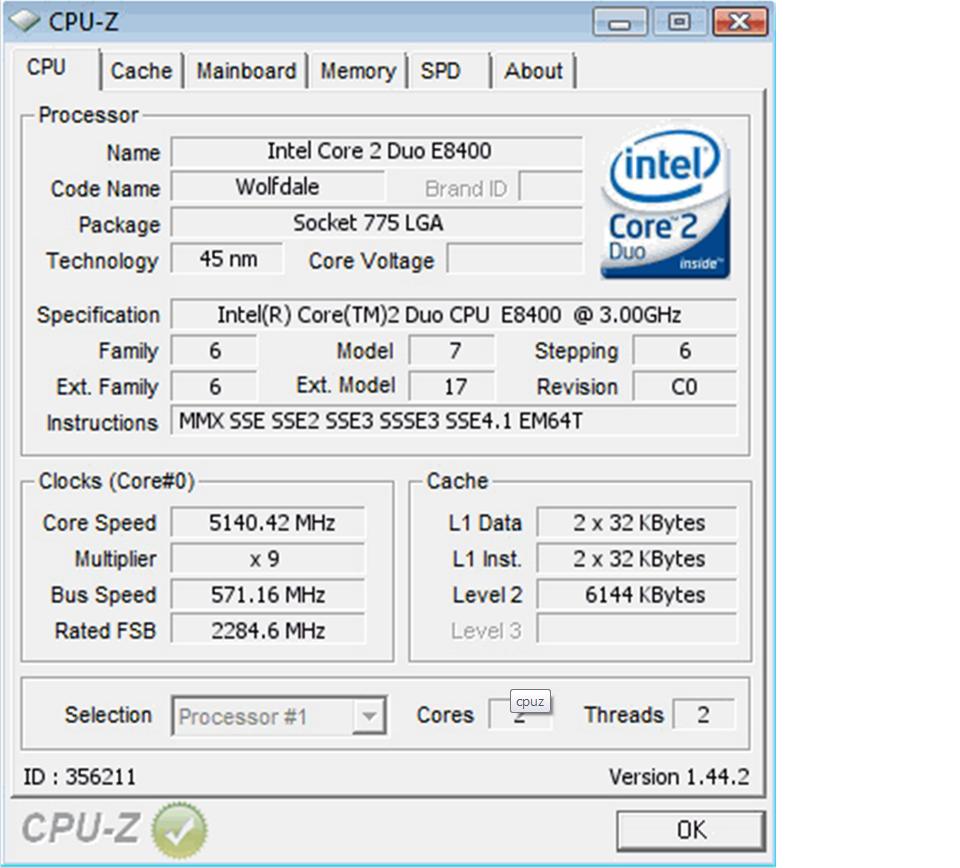960x868 pixels.
Task: Click the Technology value 45 nm
Action: [x=228, y=259]
